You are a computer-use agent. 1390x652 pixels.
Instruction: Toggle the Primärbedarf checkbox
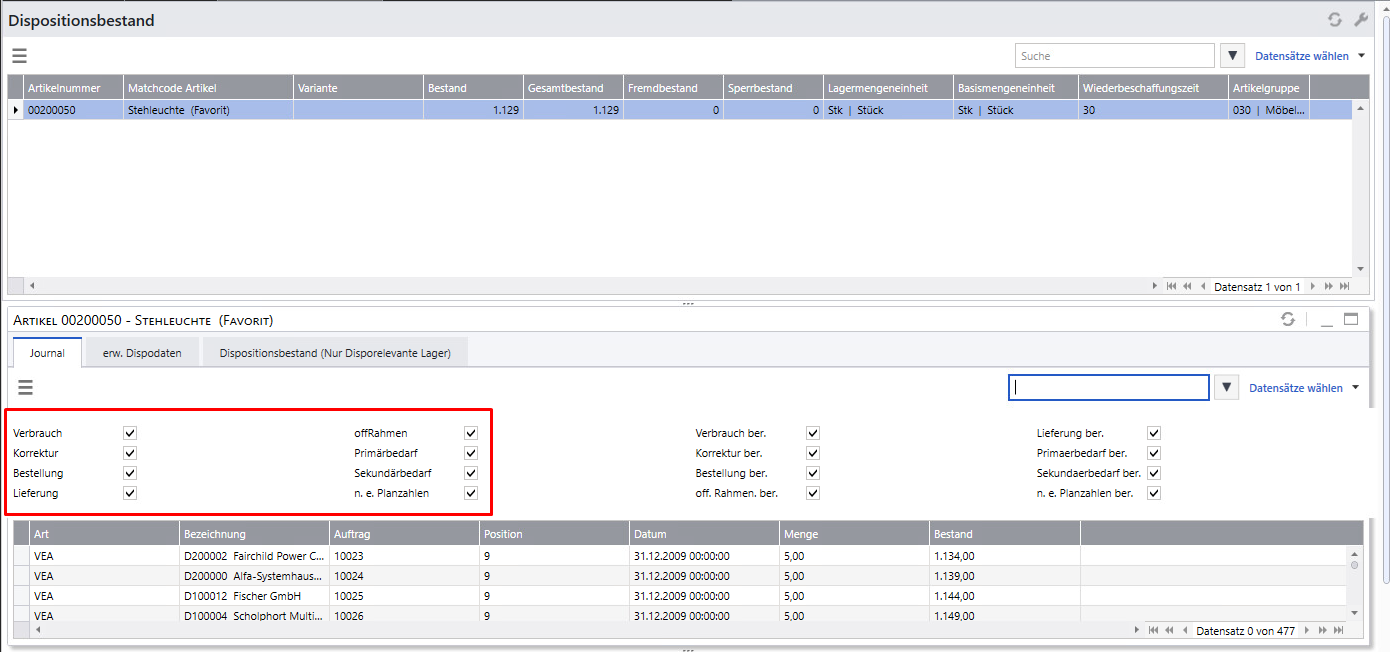coord(471,453)
